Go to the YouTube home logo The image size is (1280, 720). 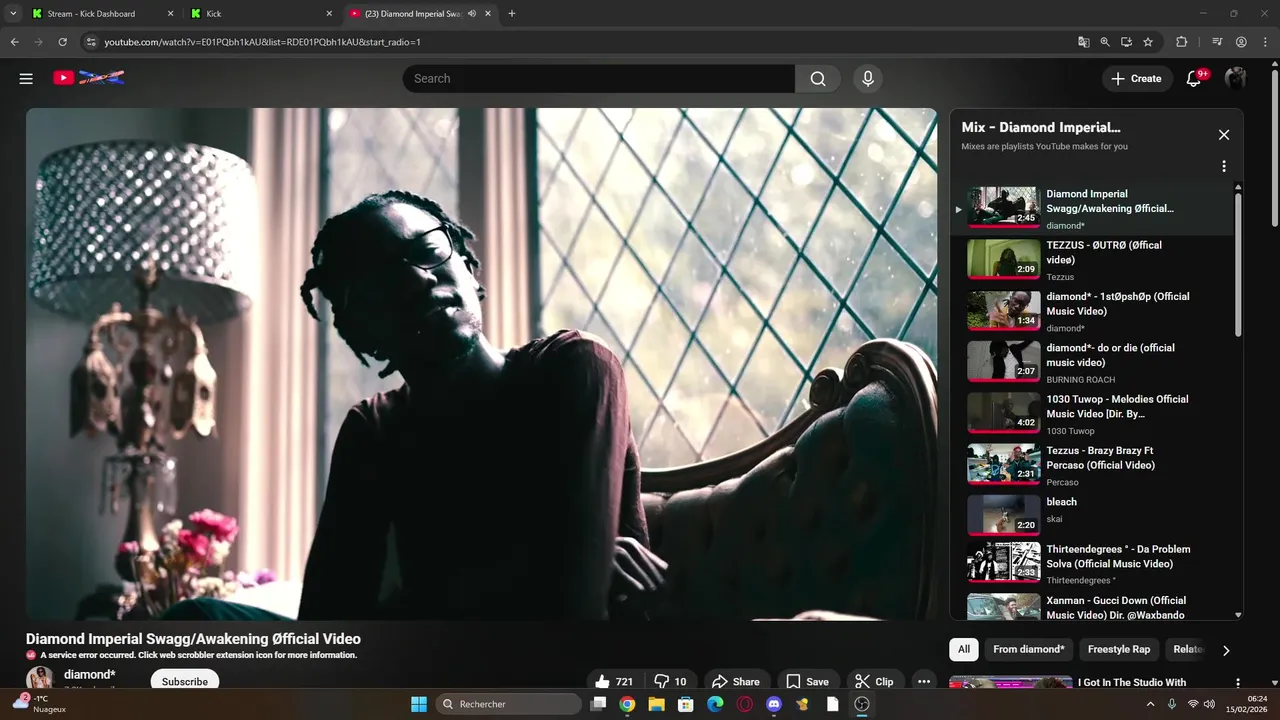pos(89,77)
